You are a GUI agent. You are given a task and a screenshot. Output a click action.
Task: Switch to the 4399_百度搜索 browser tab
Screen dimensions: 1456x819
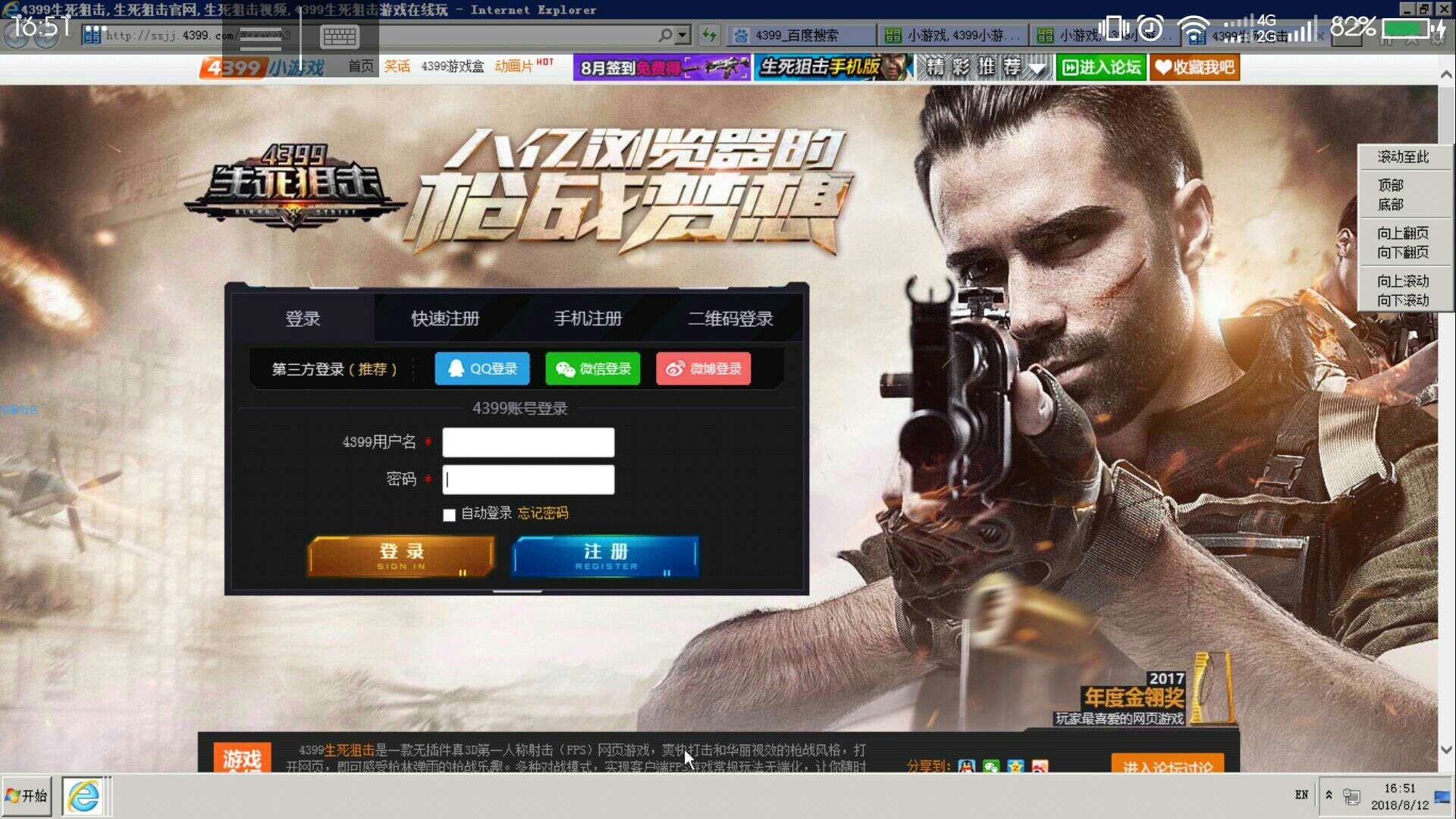click(x=801, y=35)
